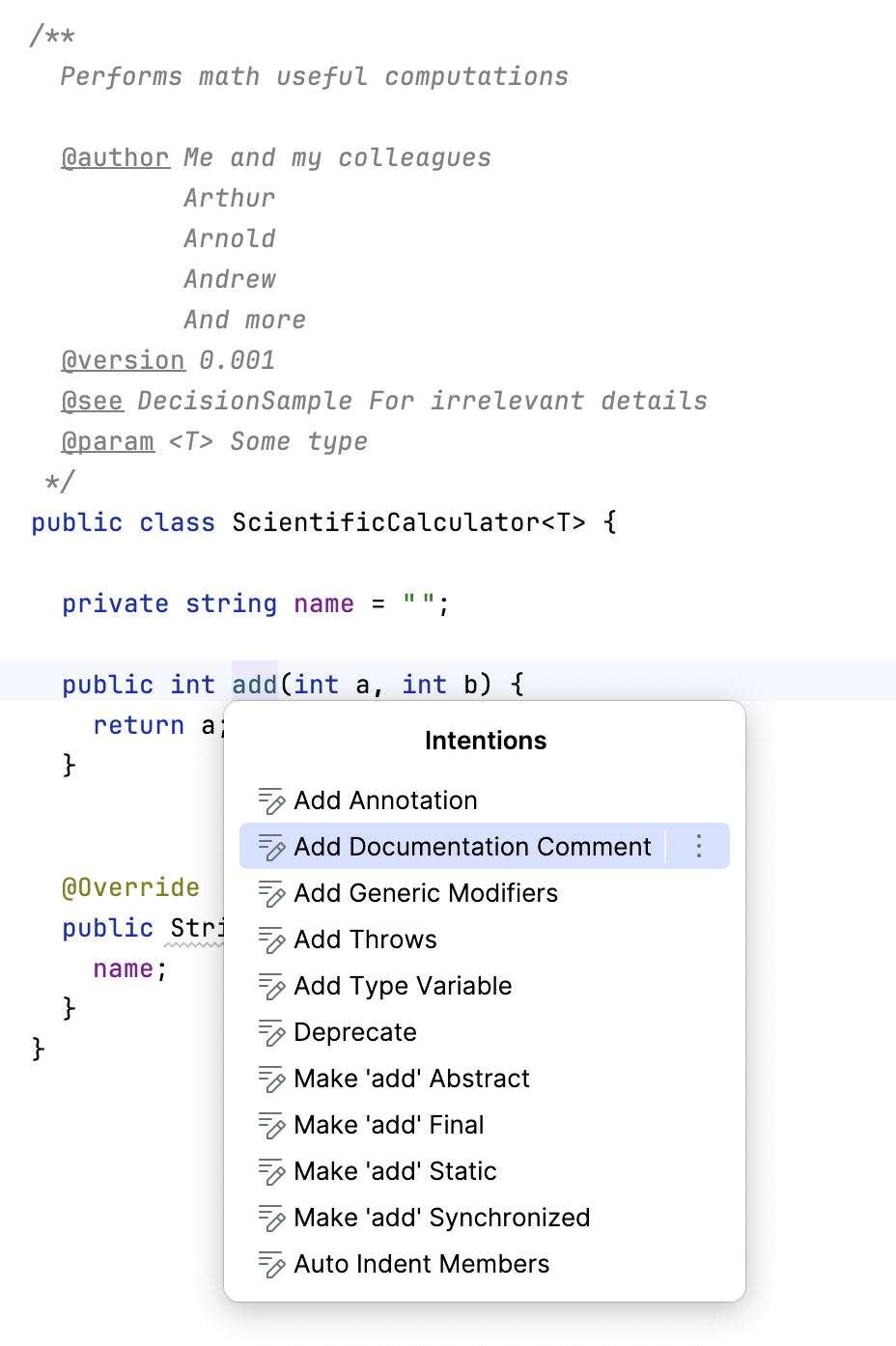Click the intention icon for Deprecate

pyautogui.click(x=271, y=1031)
